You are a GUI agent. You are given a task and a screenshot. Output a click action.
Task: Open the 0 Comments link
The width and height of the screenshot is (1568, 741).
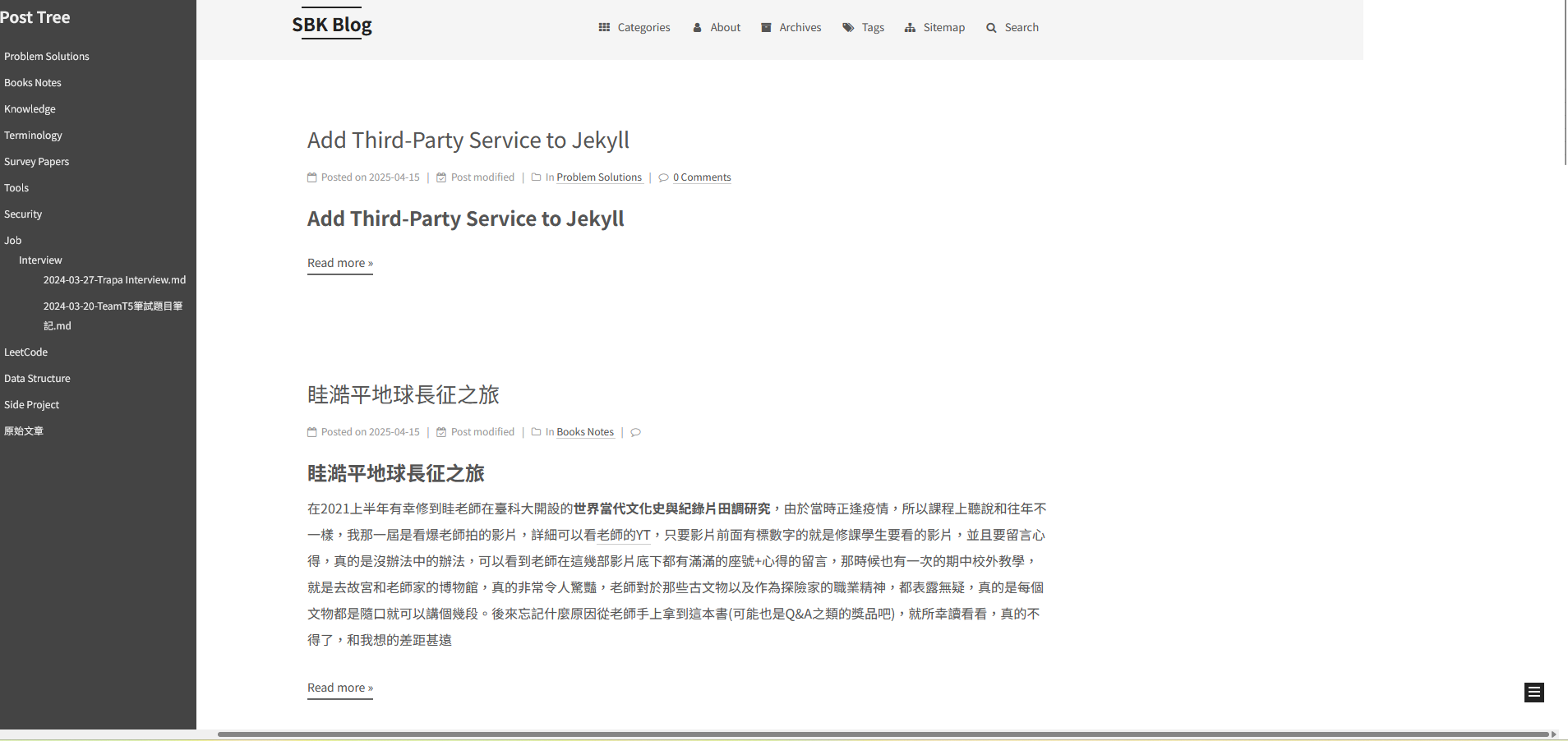701,177
